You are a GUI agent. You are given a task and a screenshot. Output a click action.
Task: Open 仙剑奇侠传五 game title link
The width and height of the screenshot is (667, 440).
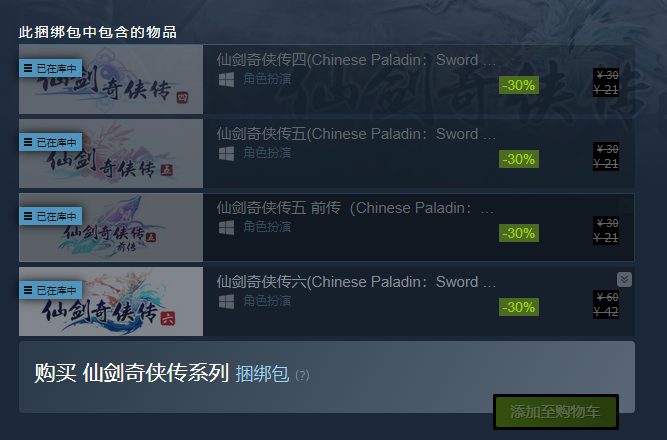356,134
